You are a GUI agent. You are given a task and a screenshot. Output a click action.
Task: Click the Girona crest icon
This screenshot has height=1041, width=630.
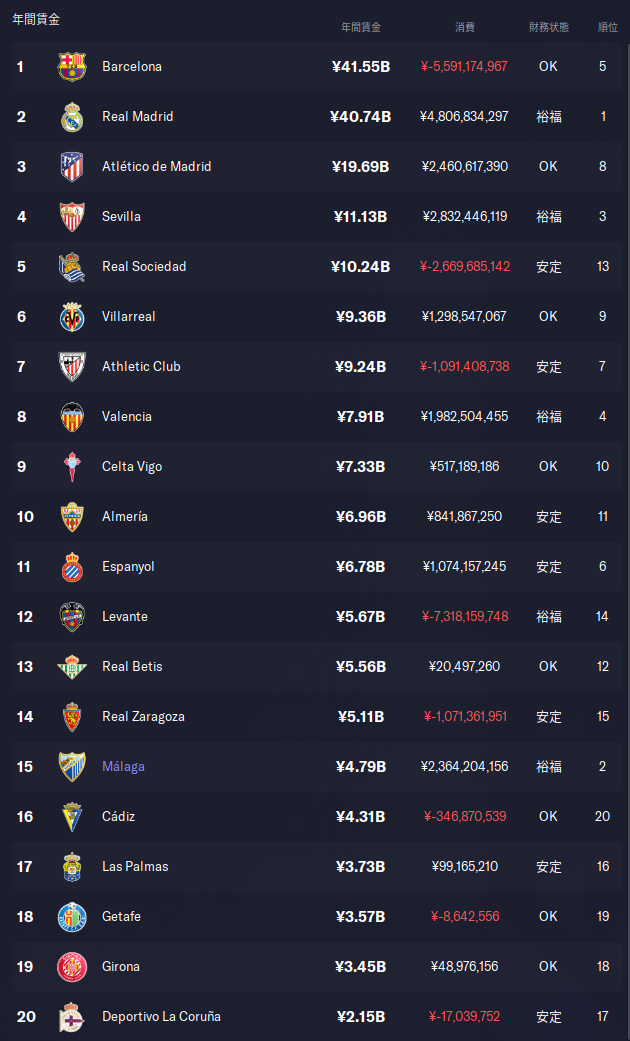[72, 967]
